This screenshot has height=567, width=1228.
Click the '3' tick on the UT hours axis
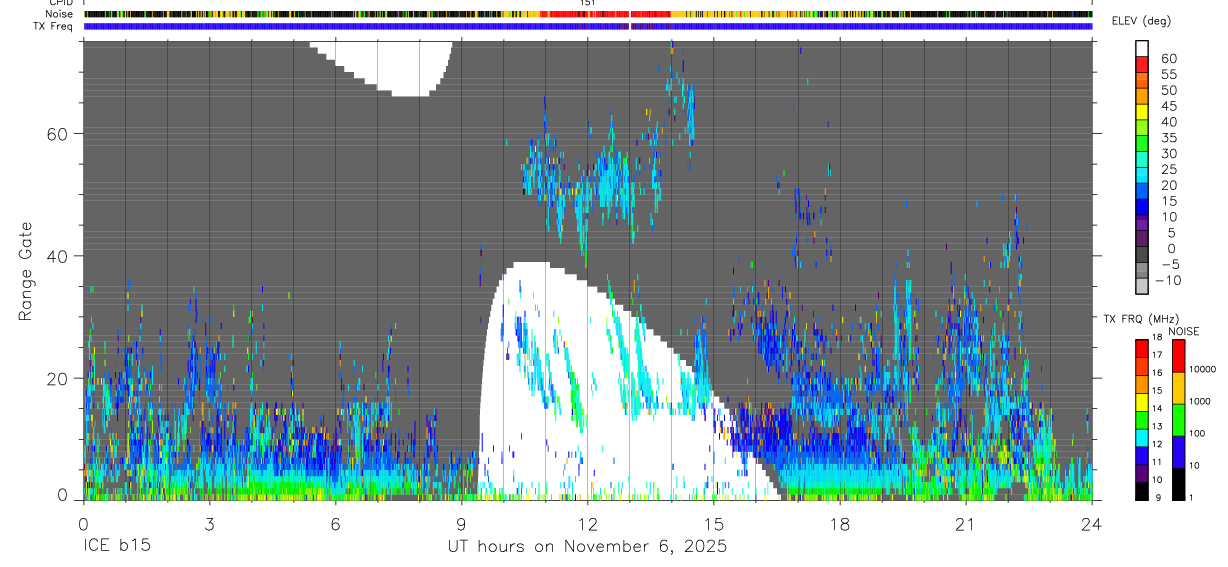click(x=209, y=523)
